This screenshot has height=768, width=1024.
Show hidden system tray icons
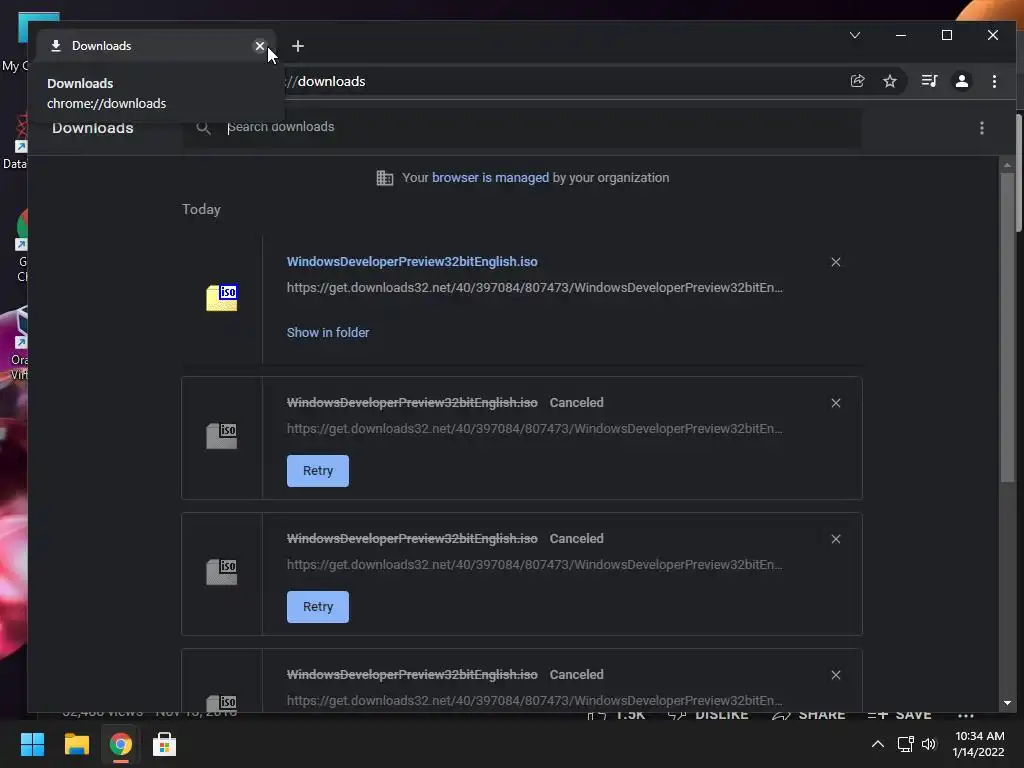tap(878, 744)
